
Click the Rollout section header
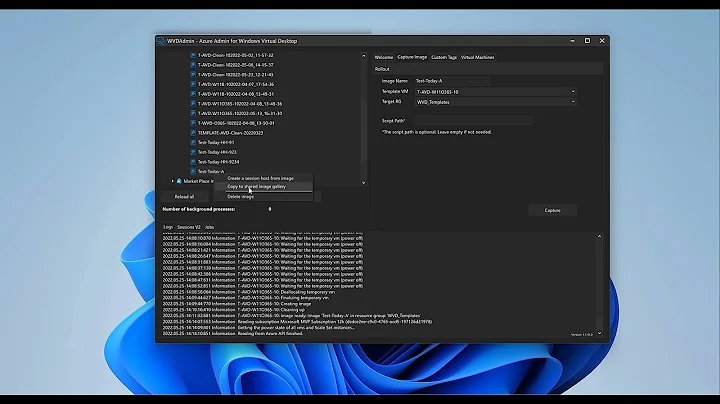coord(488,69)
